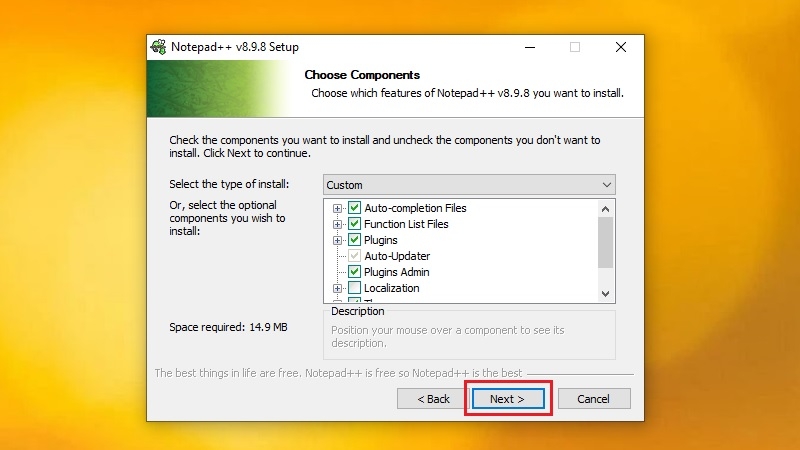800x450 pixels.
Task: Uncheck the Auto-completion Files checkbox
Action: coord(354,208)
